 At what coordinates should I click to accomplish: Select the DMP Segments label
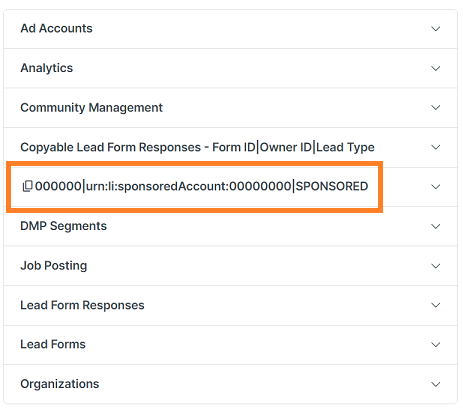pos(63,226)
